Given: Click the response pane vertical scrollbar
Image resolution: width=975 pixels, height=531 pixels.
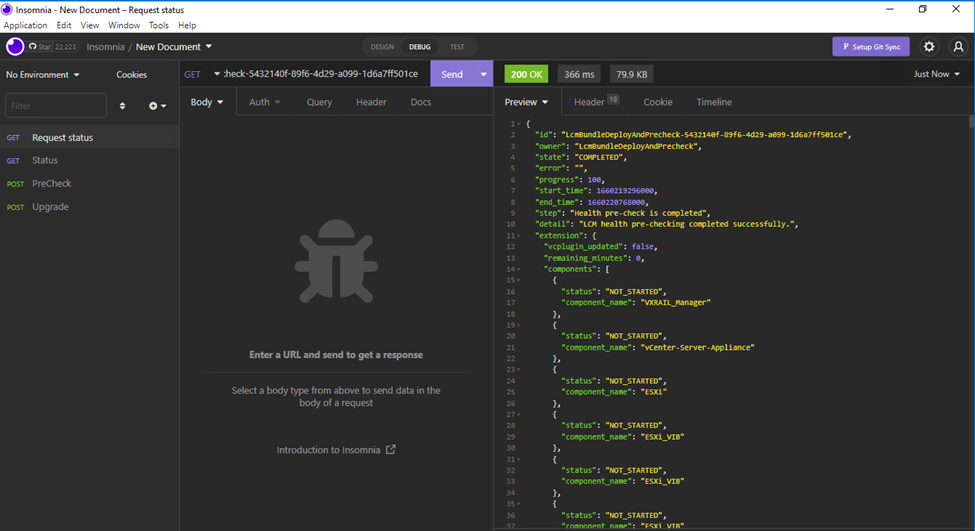Looking at the screenshot, I should click(969, 300).
